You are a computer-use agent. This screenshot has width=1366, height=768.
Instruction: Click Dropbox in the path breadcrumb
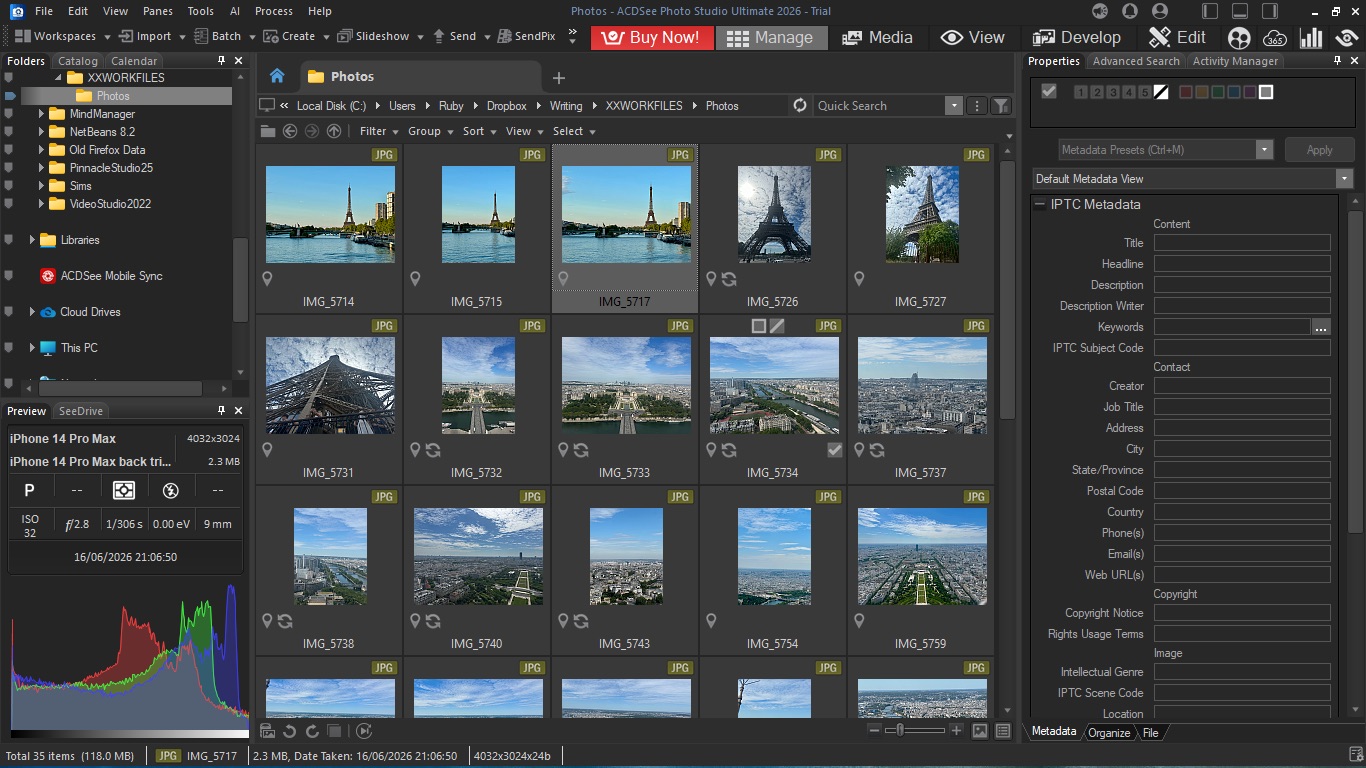click(507, 106)
